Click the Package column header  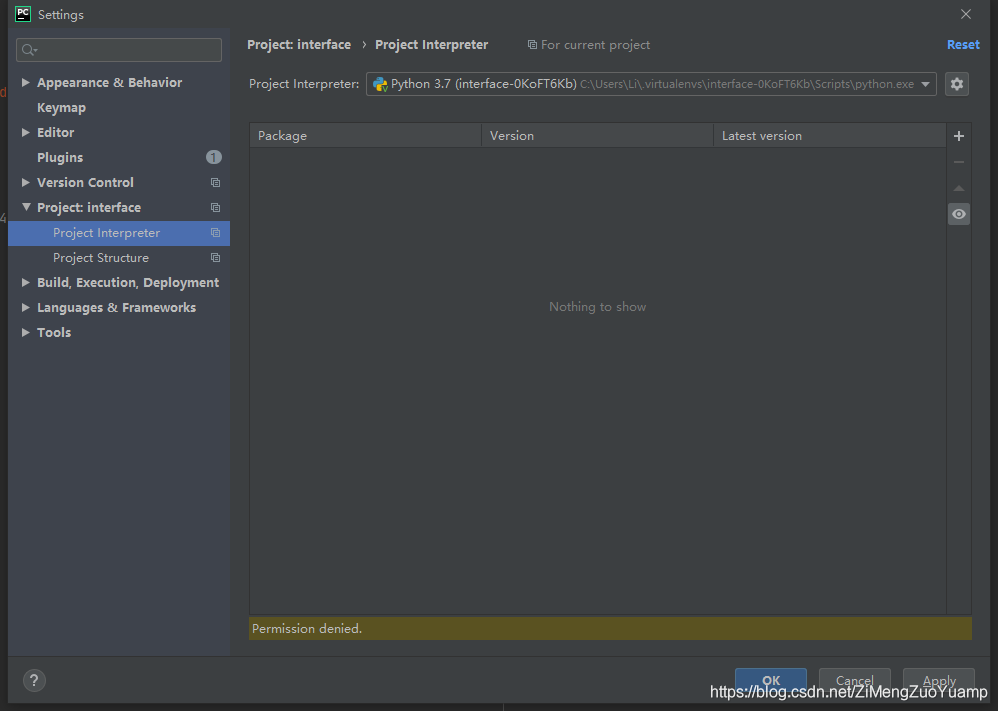click(x=365, y=136)
